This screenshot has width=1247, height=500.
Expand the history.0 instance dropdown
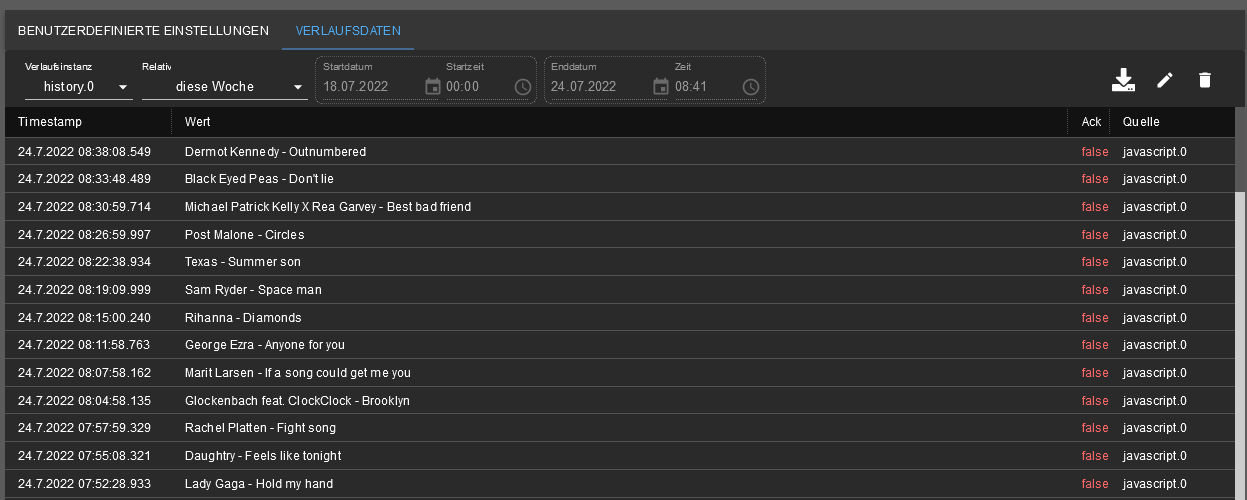tap(78, 87)
